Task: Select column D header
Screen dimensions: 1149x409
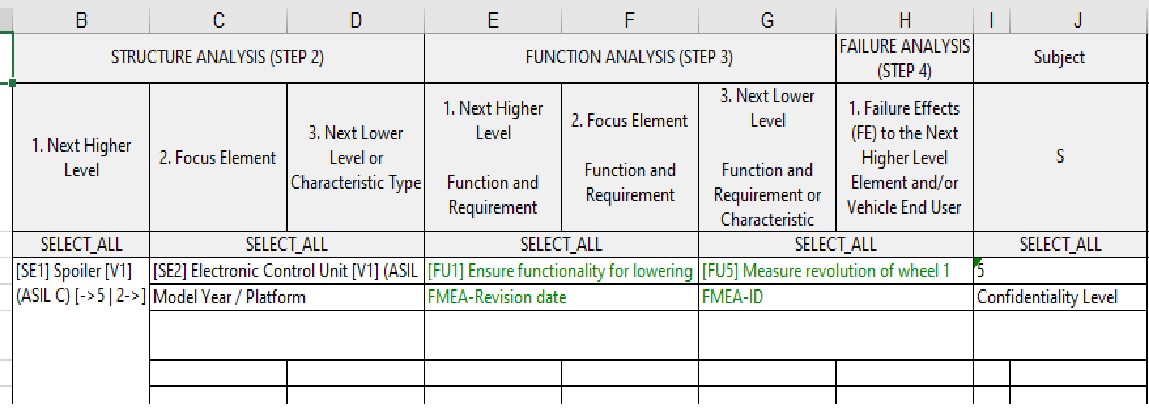Action: tap(355, 21)
